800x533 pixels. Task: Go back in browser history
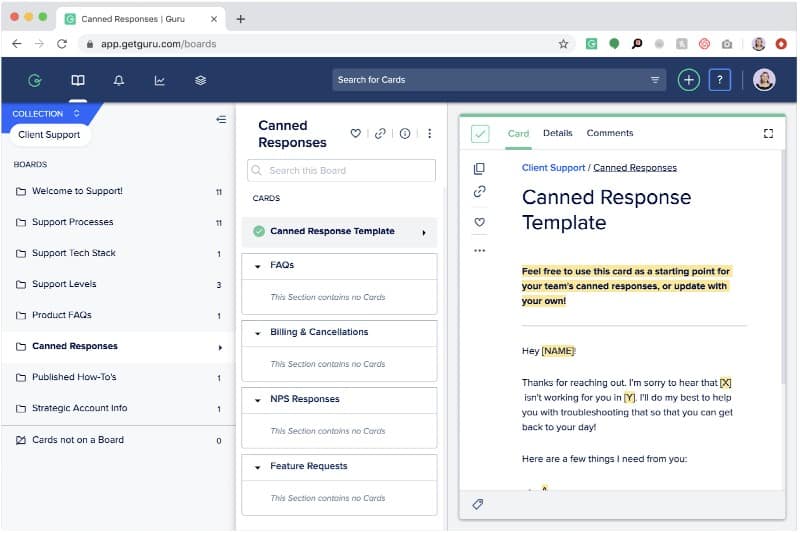pos(17,44)
